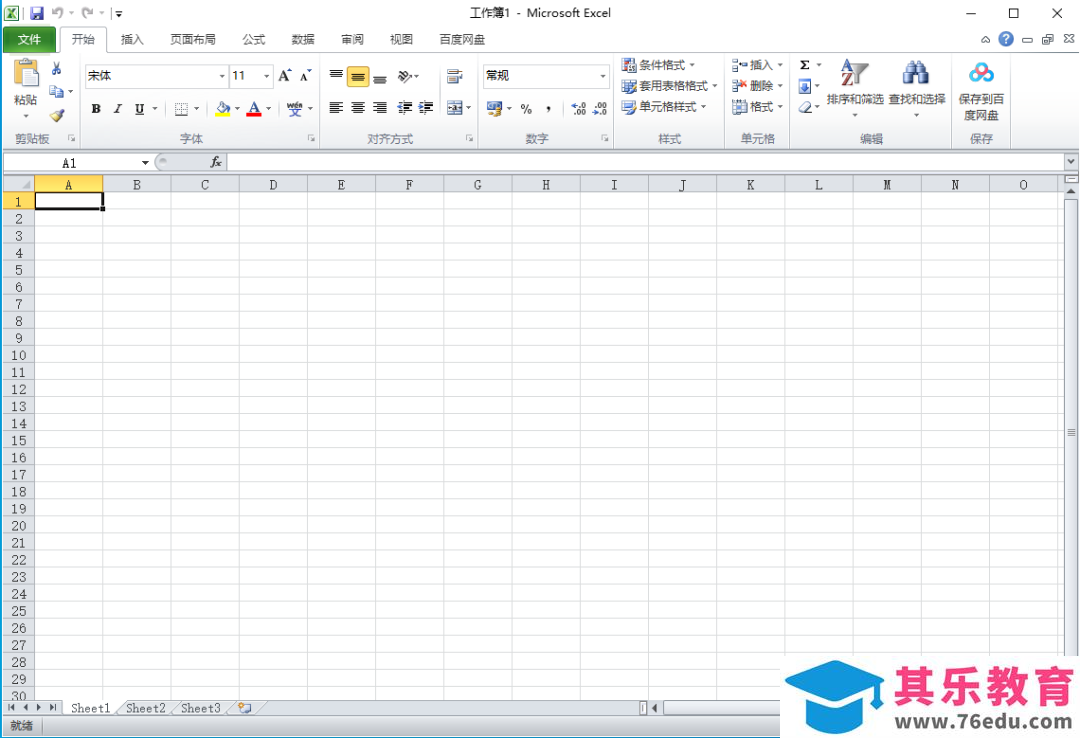Switch to Sheet3 worksheet
Viewport: 1080px width, 738px height.
click(x=200, y=708)
